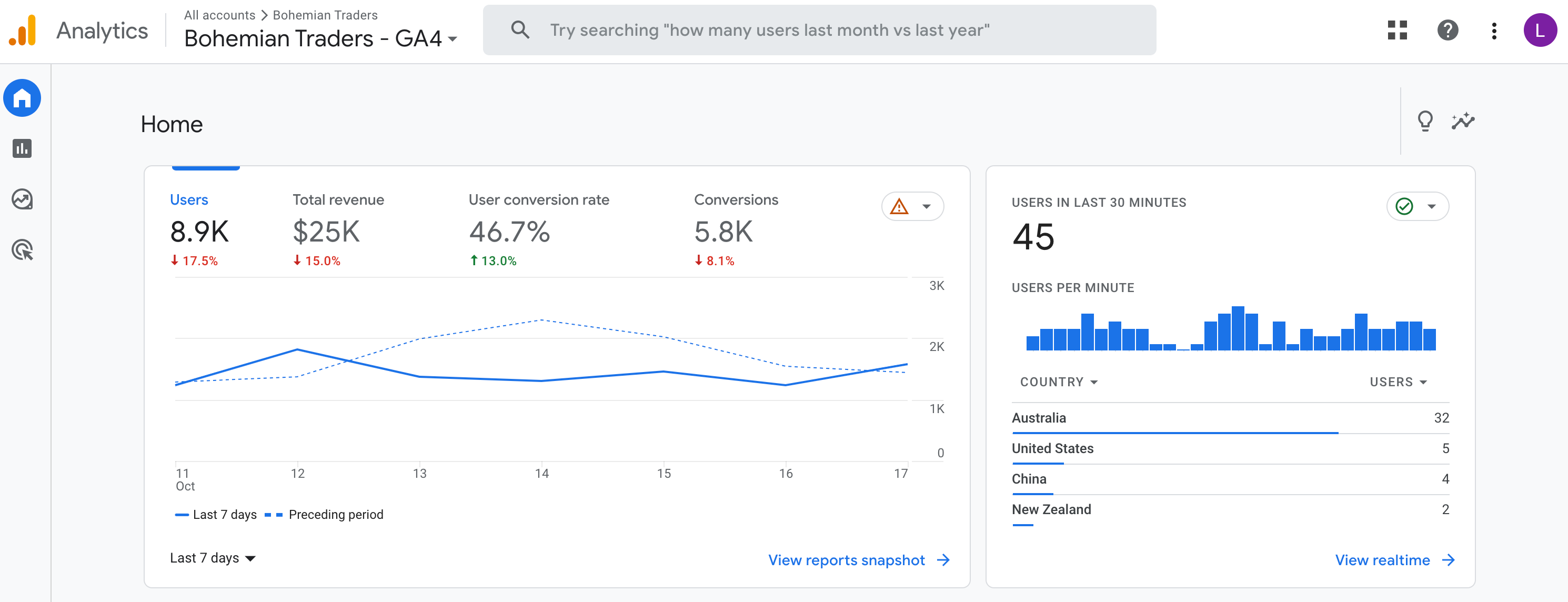This screenshot has height=602, width=1568.
Task: Click the New Zealand country row
Action: pos(1230,509)
